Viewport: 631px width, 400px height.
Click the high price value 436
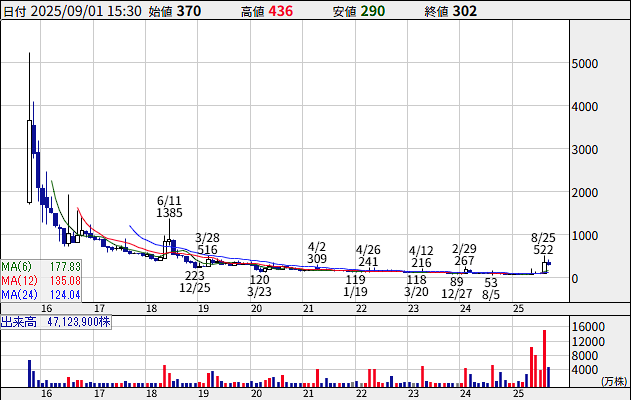pos(280,11)
